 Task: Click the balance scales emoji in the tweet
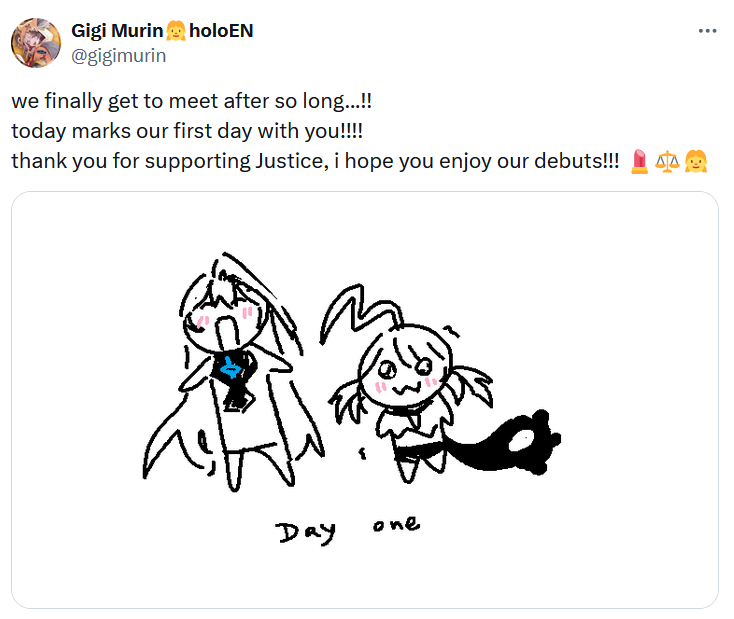pos(667,162)
